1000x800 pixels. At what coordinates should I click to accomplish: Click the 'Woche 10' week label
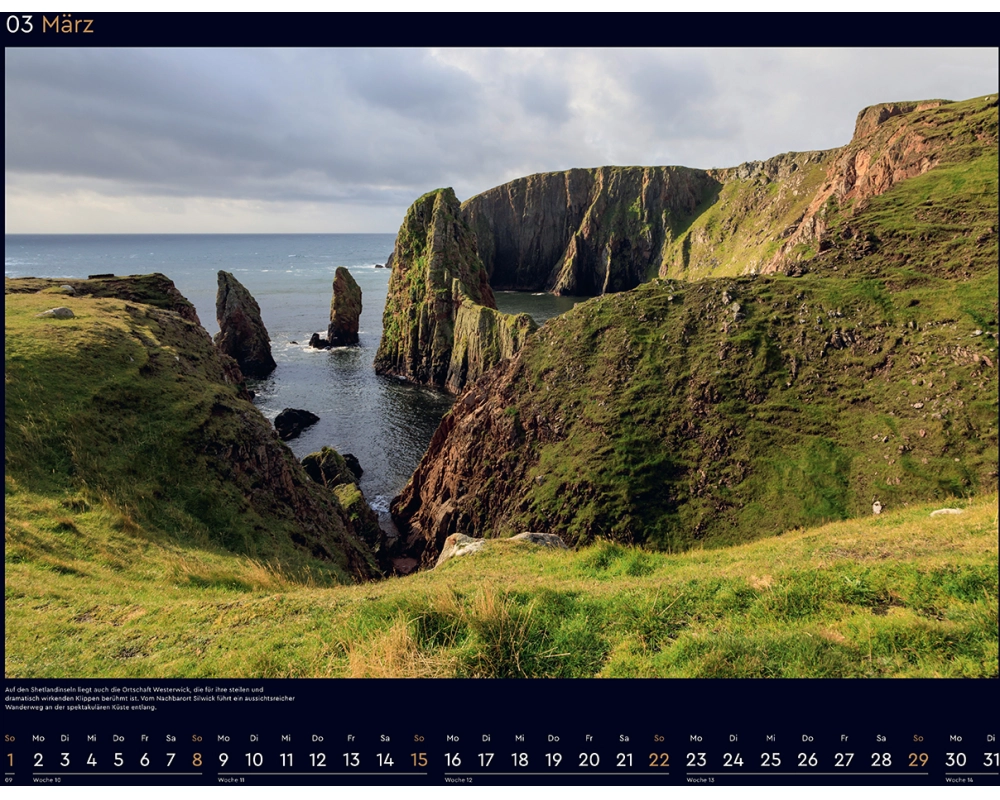click(46, 780)
